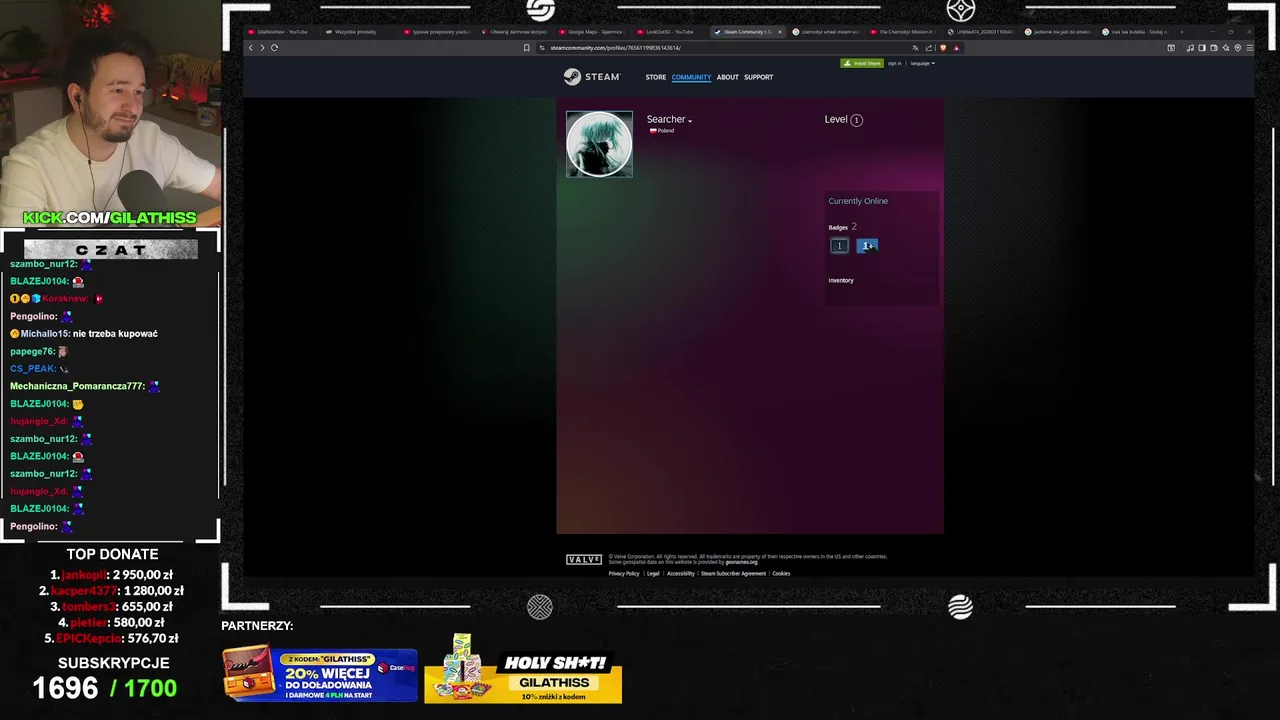
Task: Open the blue 1+ badge icon
Action: (x=867, y=246)
